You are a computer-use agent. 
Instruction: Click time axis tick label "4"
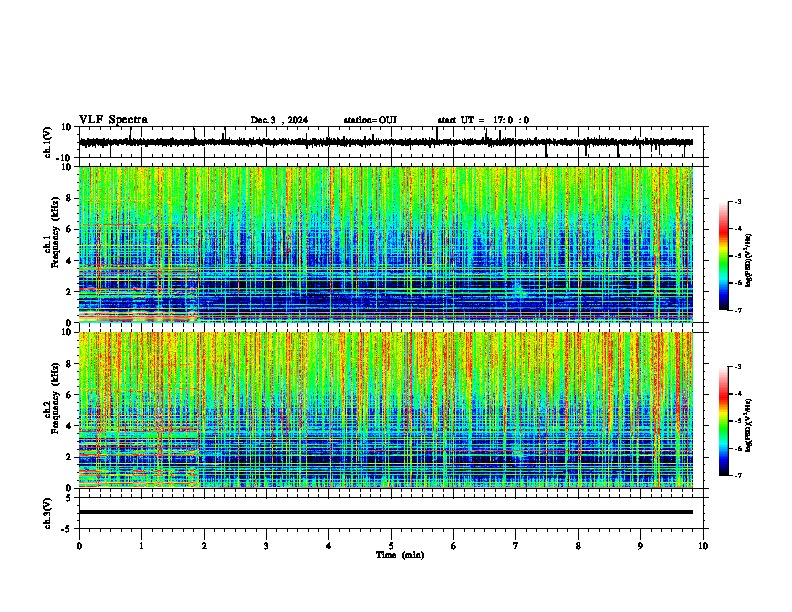[x=329, y=546]
